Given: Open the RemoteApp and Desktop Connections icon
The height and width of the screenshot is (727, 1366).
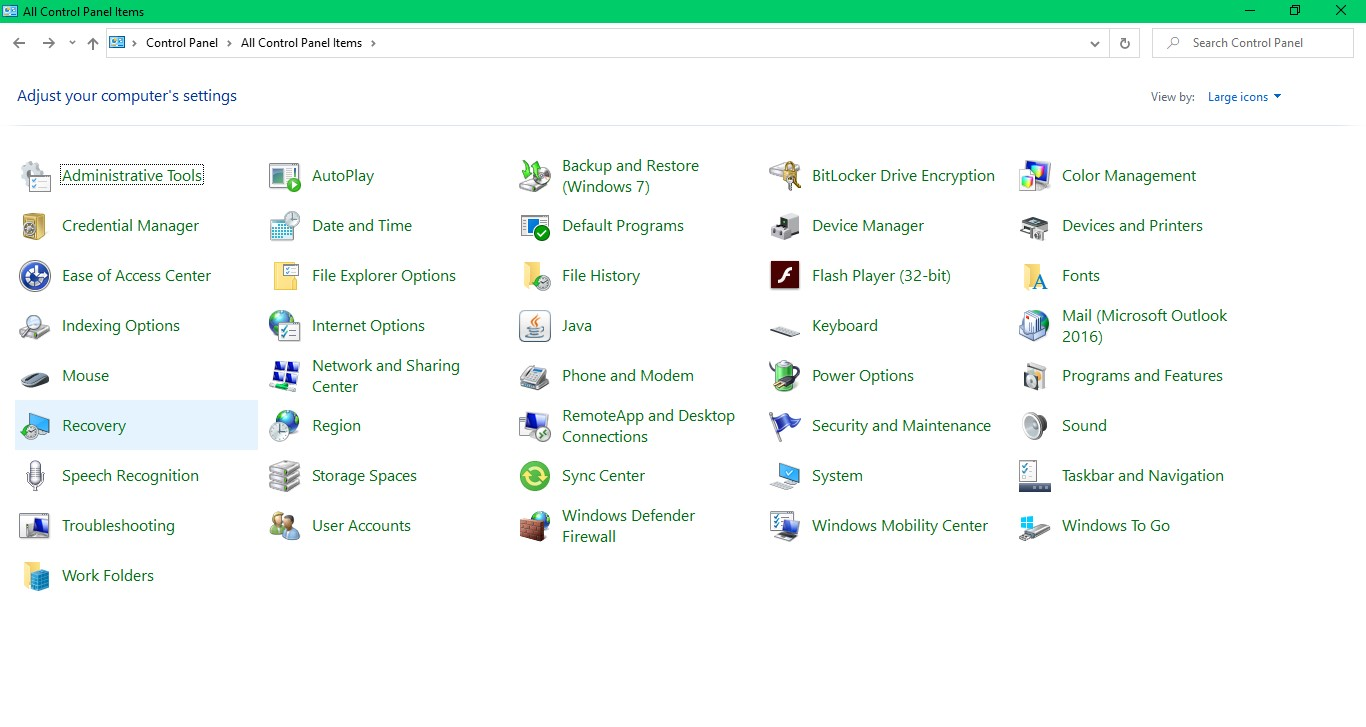Looking at the screenshot, I should pyautogui.click(x=535, y=426).
